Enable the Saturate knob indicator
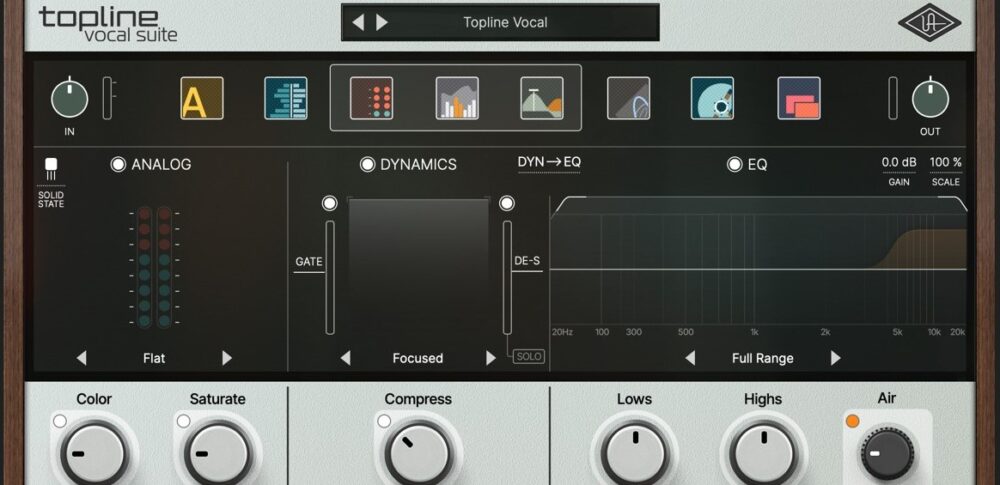1000x485 pixels. point(184,421)
